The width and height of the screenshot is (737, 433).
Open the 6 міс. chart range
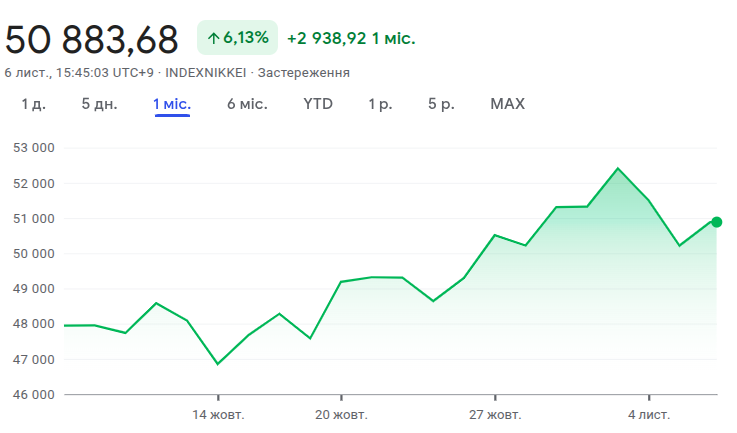pos(247,104)
